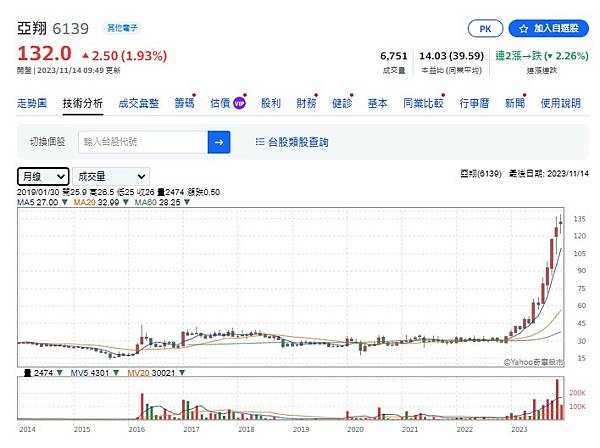Open the 財務 tab
This screenshot has width=600, height=448.
click(307, 103)
